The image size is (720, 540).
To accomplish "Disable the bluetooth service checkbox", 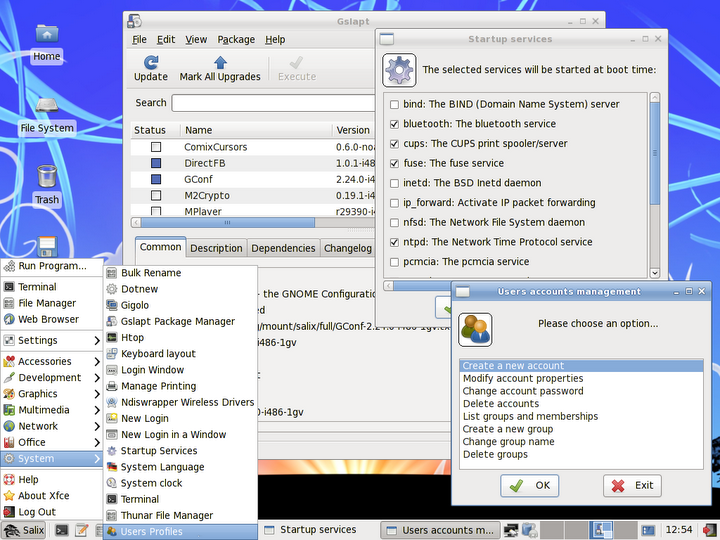I will click(394, 124).
